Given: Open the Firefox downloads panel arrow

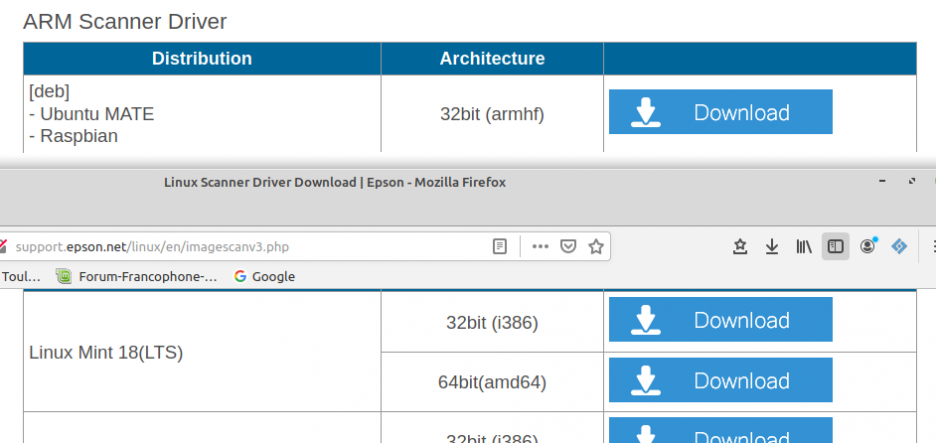Looking at the screenshot, I should pos(772,246).
